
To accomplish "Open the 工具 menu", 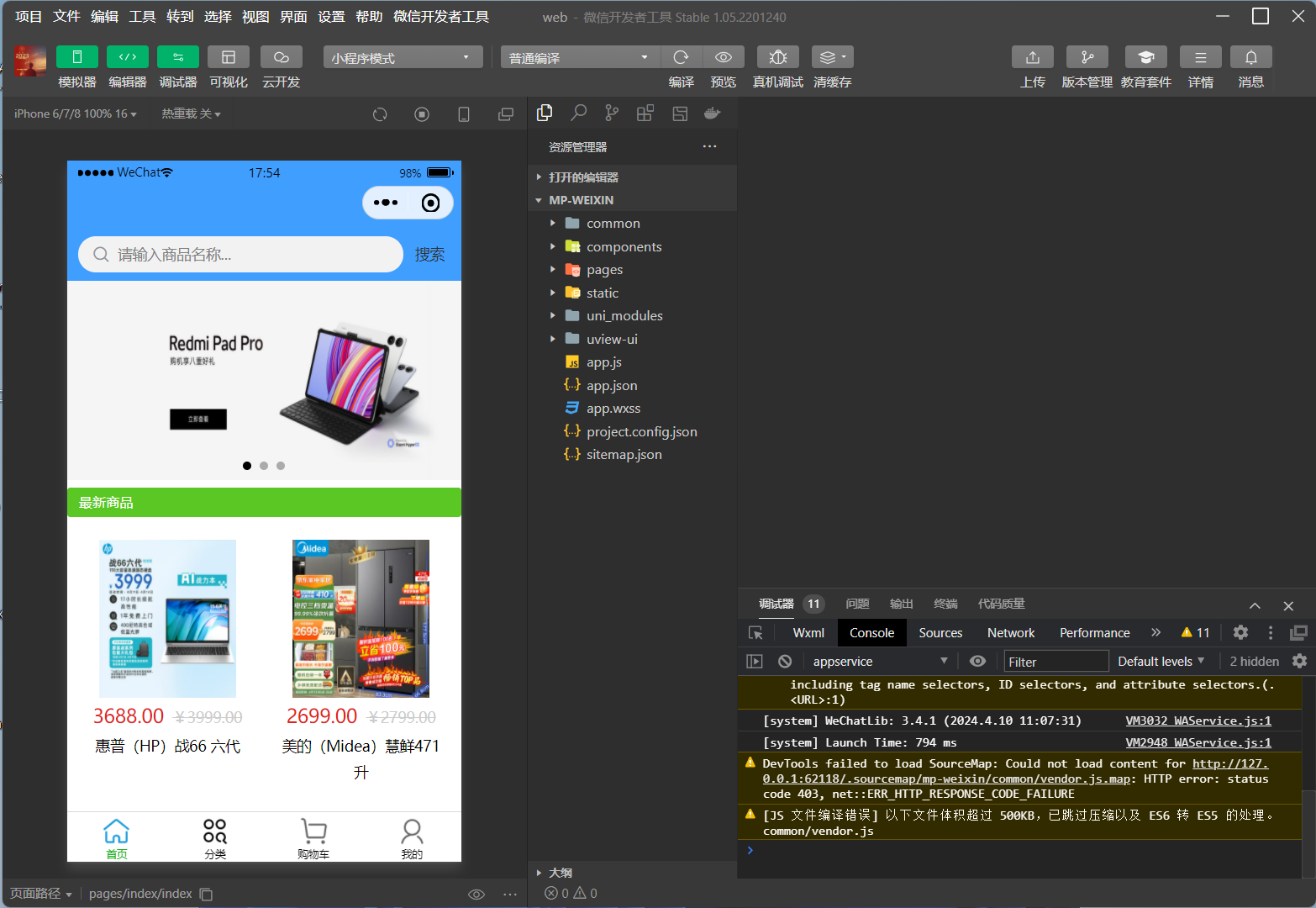I will (142, 16).
